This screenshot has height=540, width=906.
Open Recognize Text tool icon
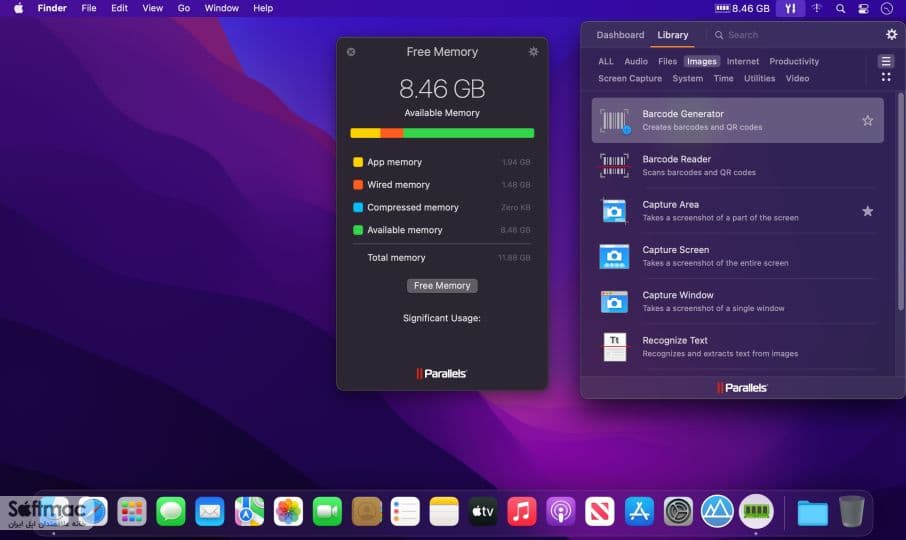(x=614, y=347)
